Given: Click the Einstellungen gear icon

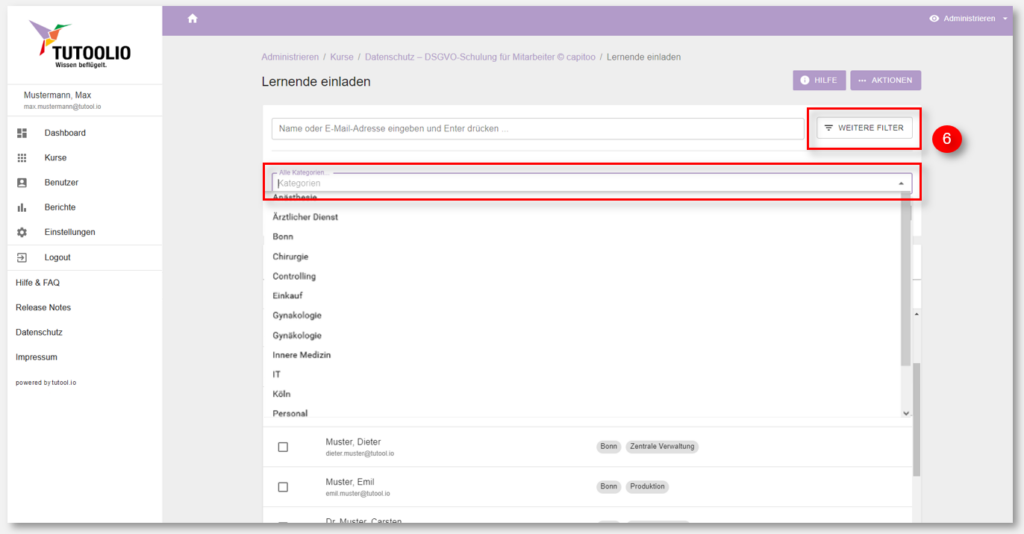Looking at the screenshot, I should tap(22, 232).
